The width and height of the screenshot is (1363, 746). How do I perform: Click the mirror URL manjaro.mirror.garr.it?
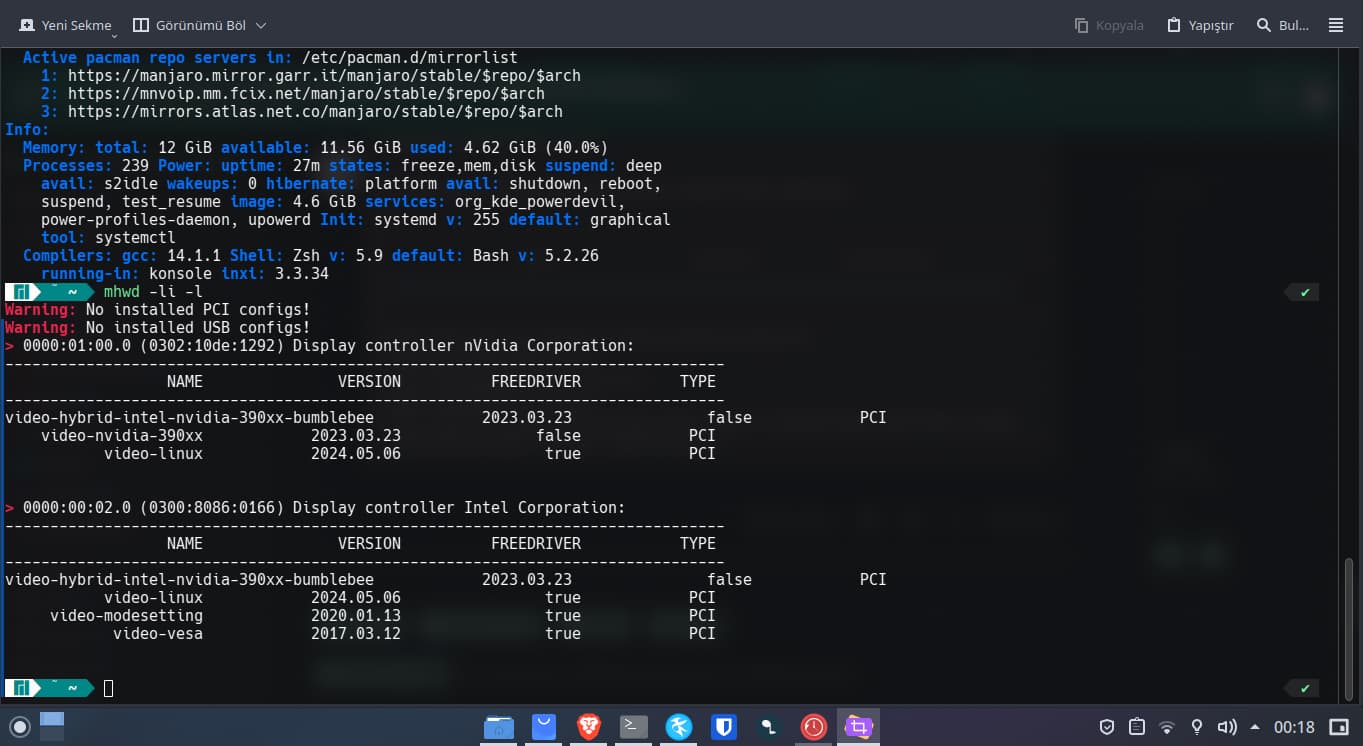(325, 76)
